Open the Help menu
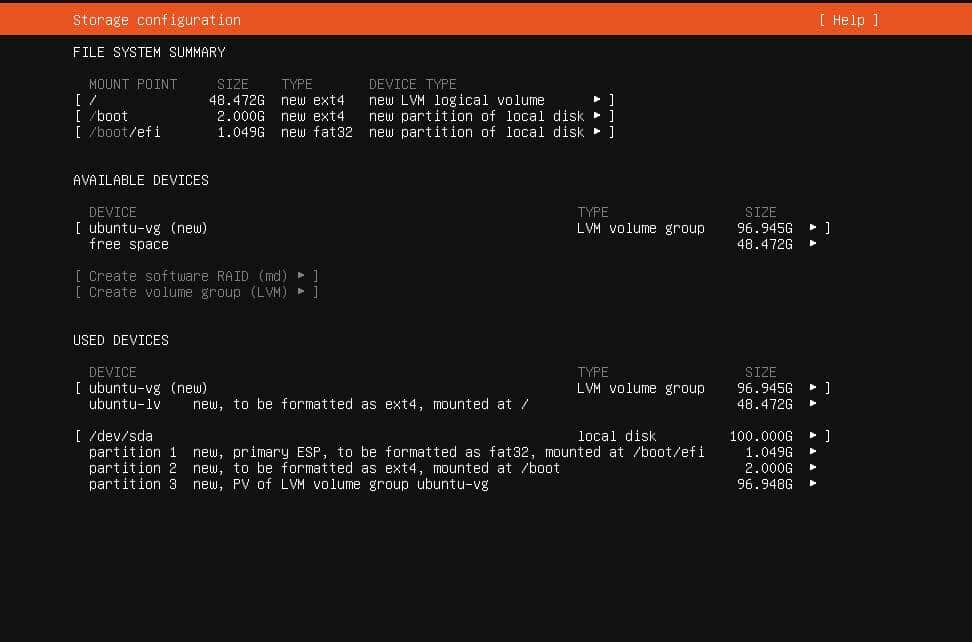Viewport: 972px width, 642px height. [849, 19]
